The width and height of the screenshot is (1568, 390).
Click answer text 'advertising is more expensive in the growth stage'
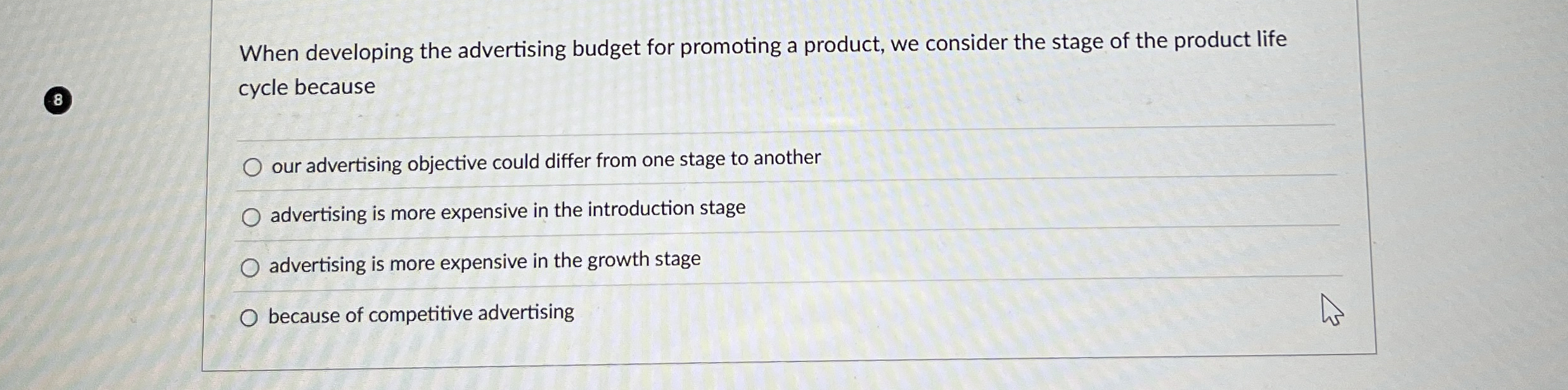(484, 263)
